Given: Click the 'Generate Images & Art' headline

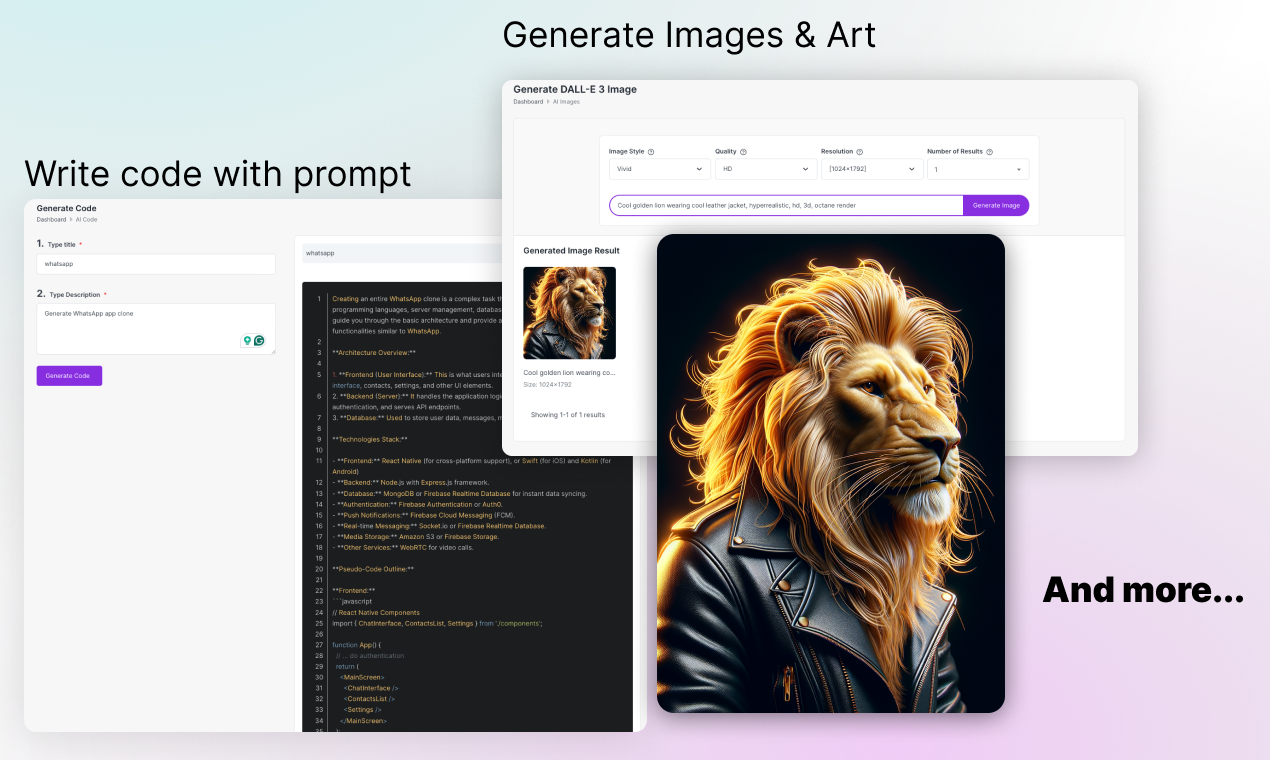Looking at the screenshot, I should point(689,35).
